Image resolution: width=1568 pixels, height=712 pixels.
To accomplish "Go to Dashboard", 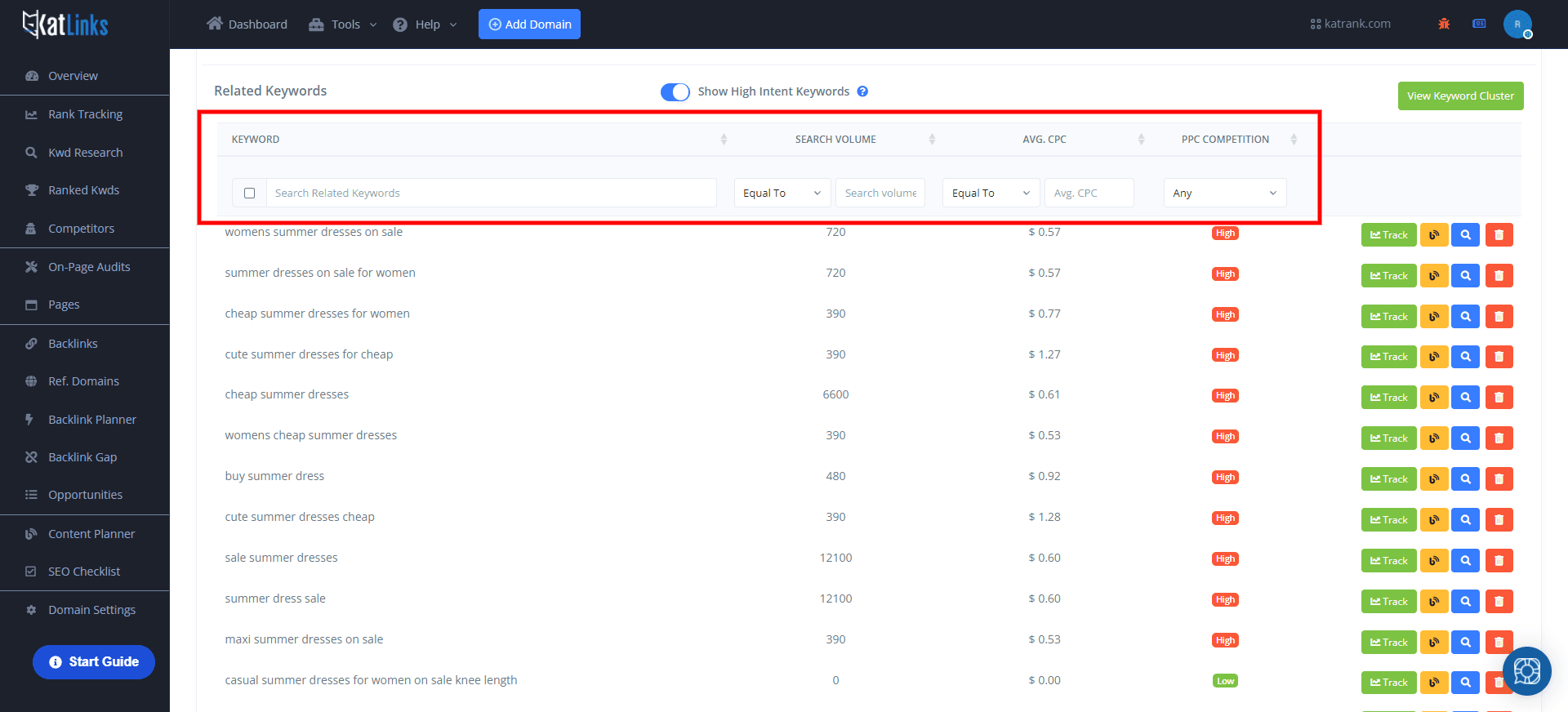I will (247, 24).
